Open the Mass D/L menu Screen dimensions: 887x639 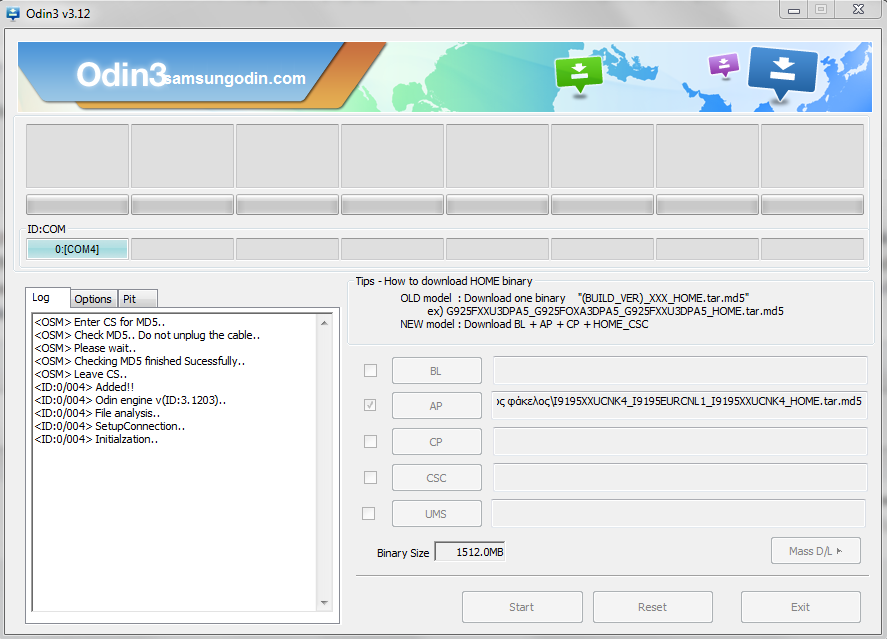click(816, 551)
